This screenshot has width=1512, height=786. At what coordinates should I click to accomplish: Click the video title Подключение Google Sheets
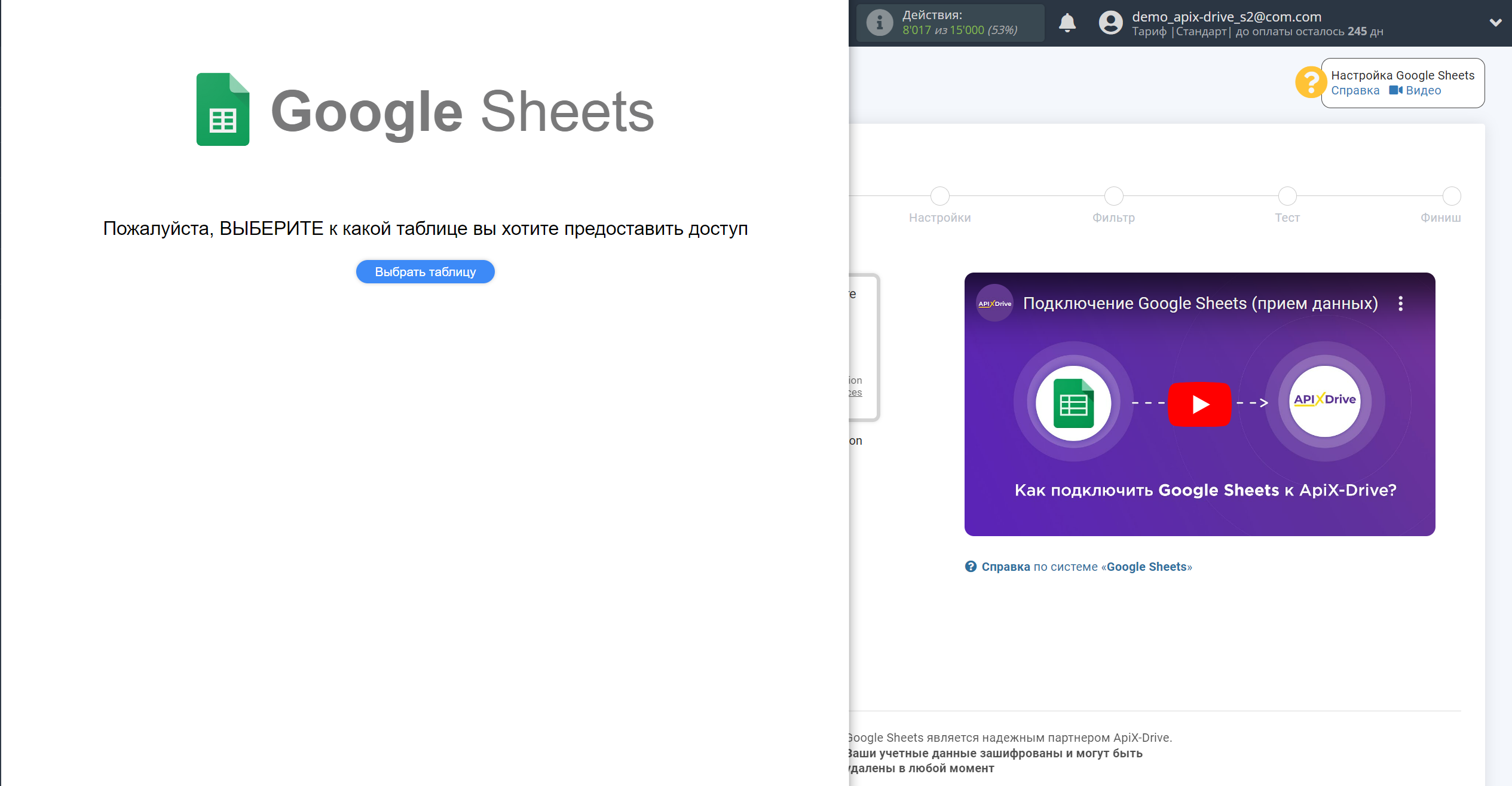point(1200,304)
